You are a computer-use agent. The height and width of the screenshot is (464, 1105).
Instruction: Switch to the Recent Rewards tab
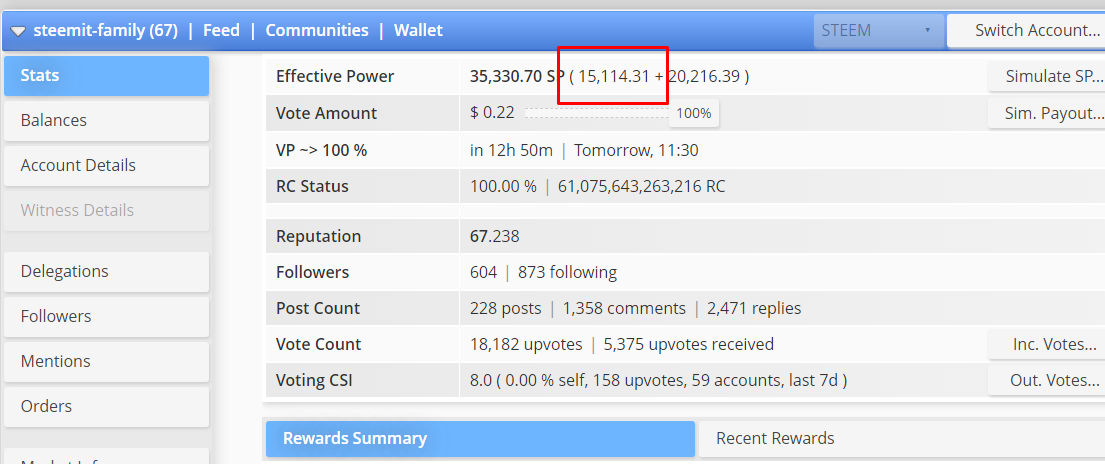tap(902, 439)
